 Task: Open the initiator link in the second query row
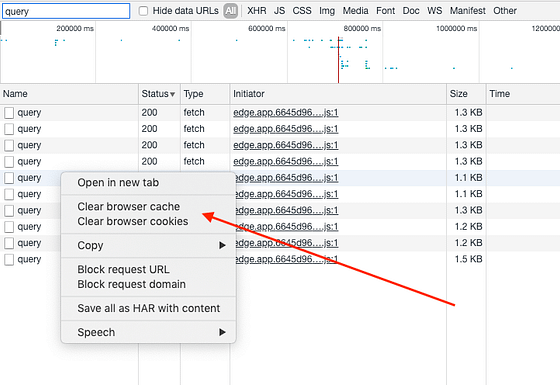pos(285,129)
